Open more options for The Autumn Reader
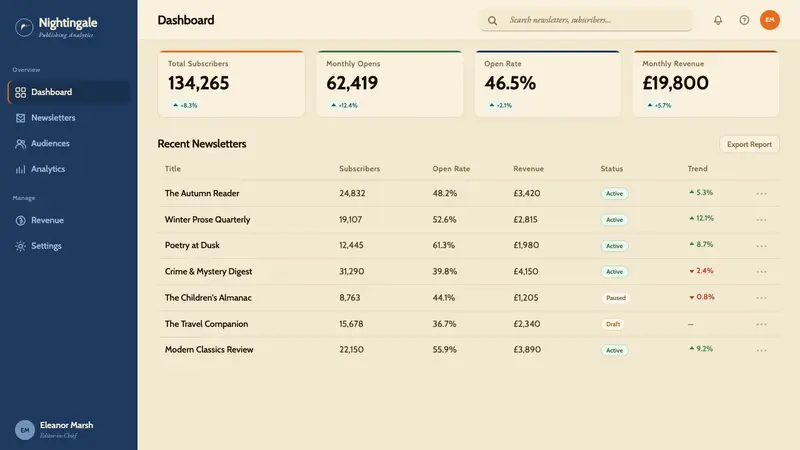The image size is (800, 450). 762,194
